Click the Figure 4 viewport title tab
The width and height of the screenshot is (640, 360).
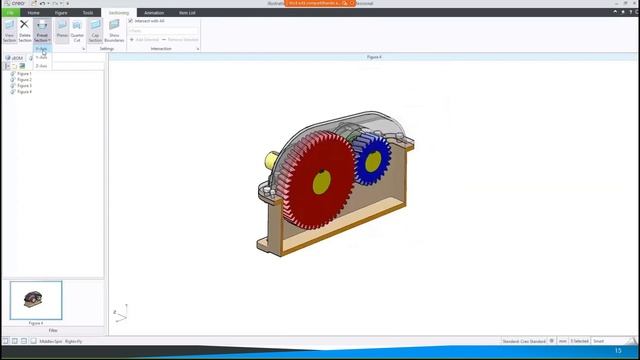[x=374, y=57]
